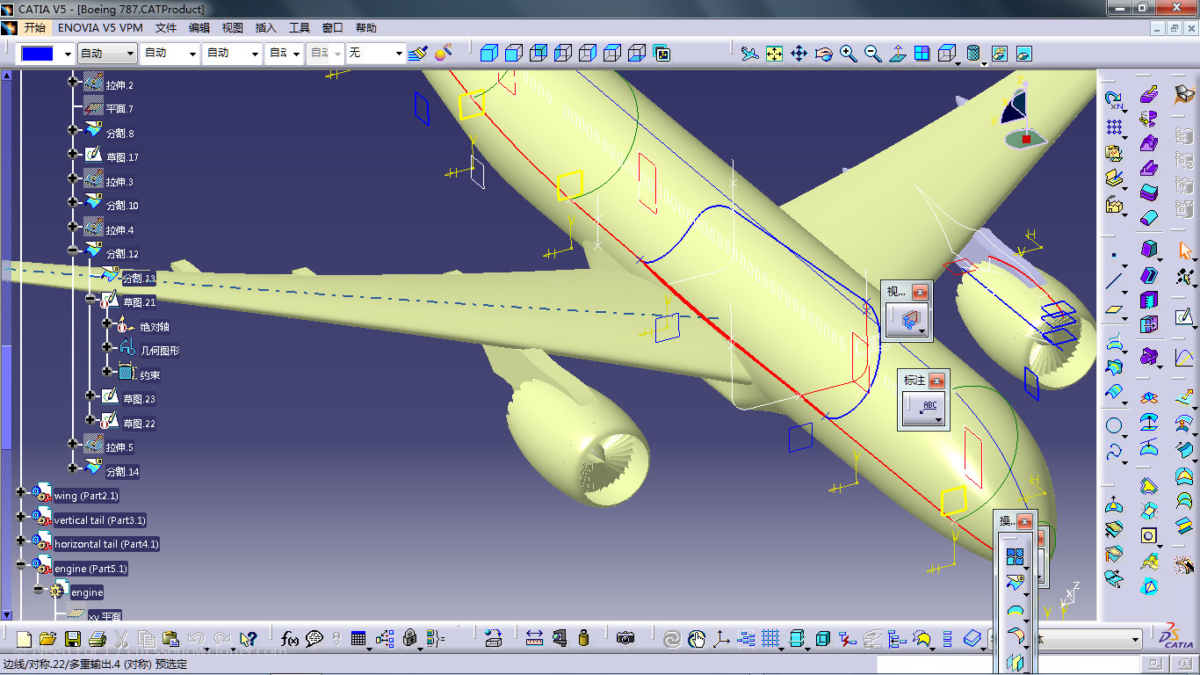Image resolution: width=1200 pixels, height=675 pixels.
Task: Open the 工具 (Tools) menu
Action: point(299,28)
